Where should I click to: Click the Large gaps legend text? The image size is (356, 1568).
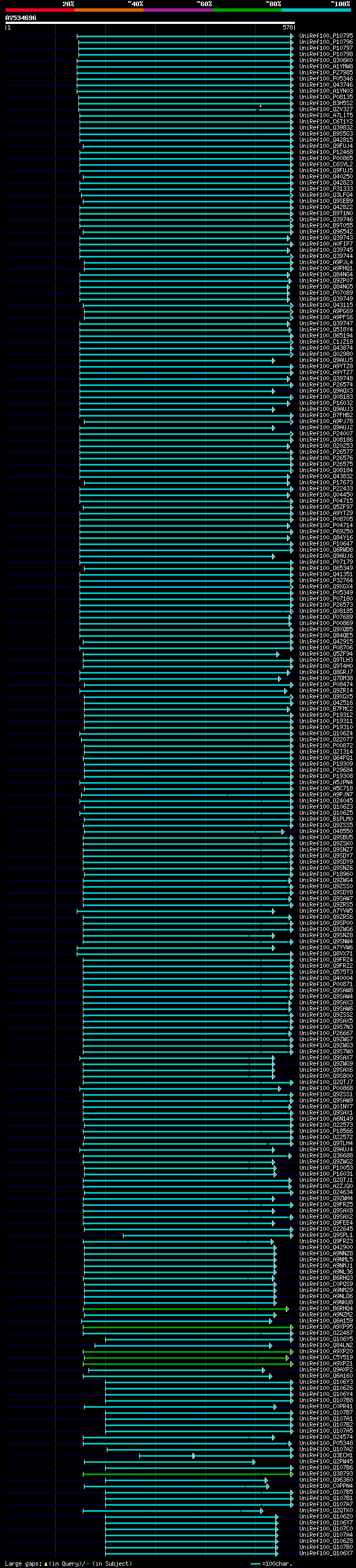tap(24, 1564)
